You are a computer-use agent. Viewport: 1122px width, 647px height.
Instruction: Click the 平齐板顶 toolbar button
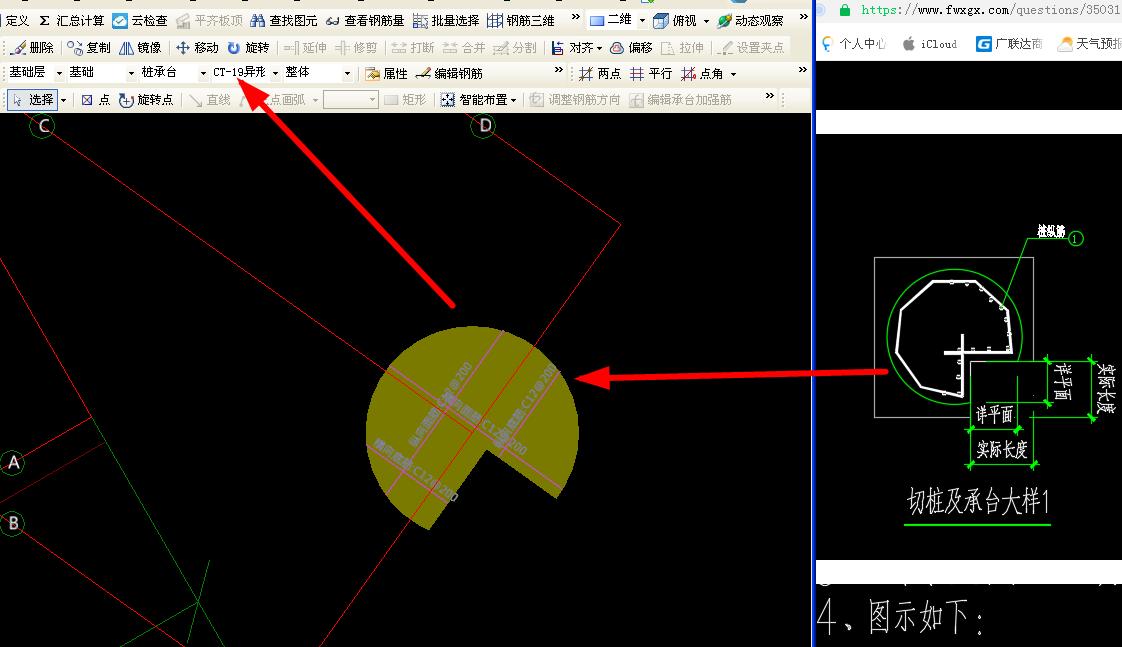[x=209, y=21]
